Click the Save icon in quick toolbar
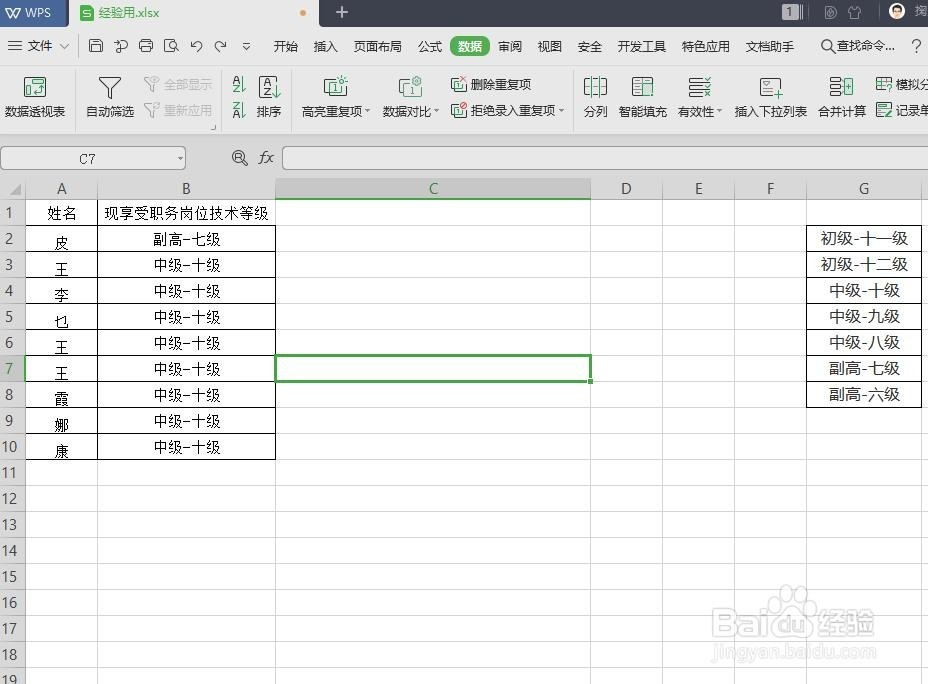This screenshot has width=928, height=684. point(95,46)
